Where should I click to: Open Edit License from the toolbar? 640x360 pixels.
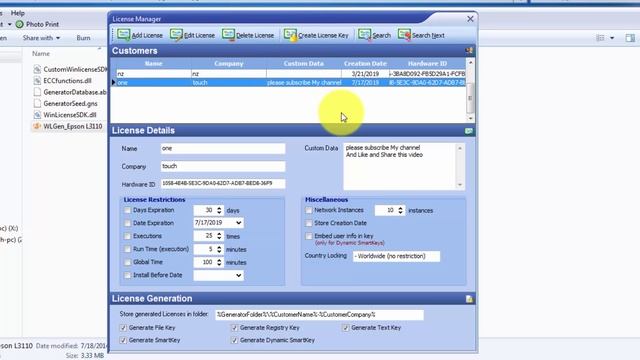tap(192, 35)
